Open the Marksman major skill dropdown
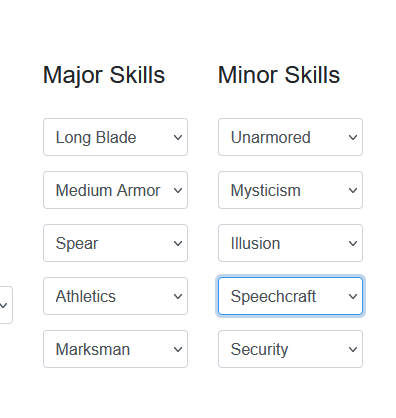The height and width of the screenshot is (418, 396). [x=115, y=349]
